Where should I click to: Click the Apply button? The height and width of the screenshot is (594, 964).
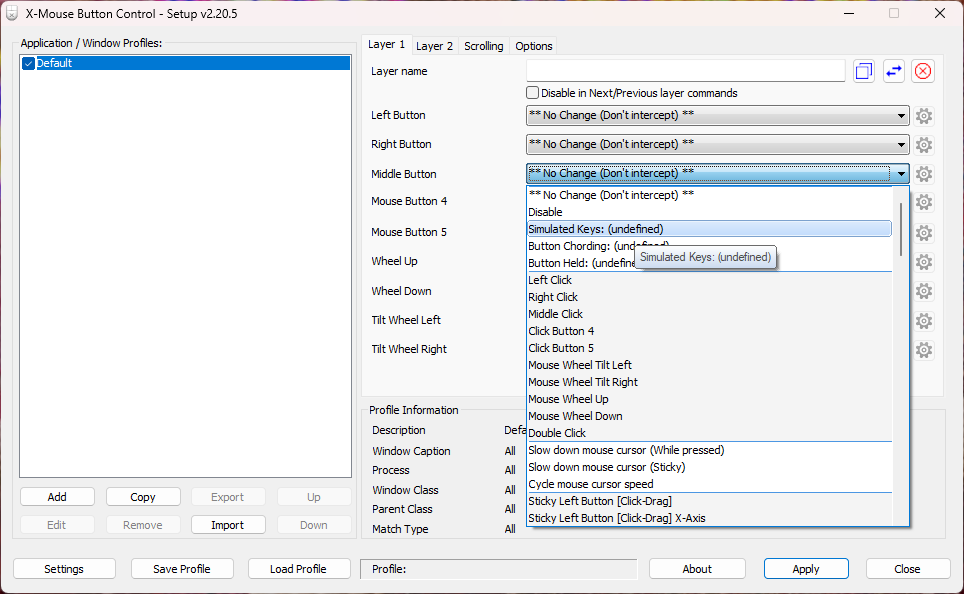(806, 569)
